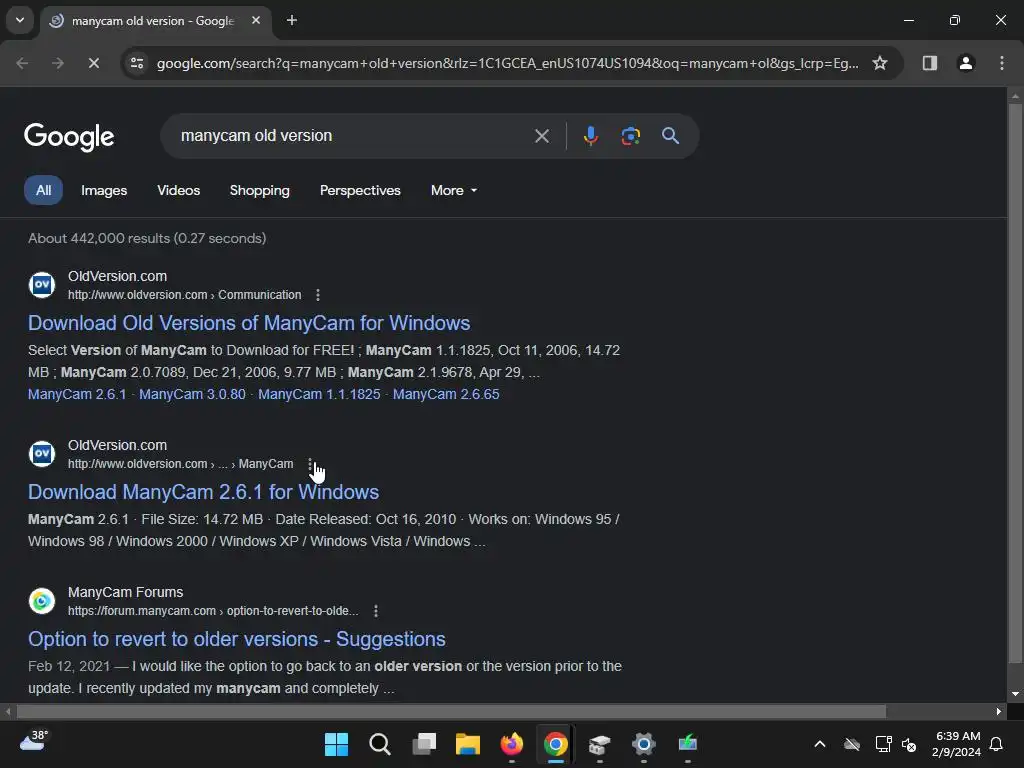Viewport: 1024px width, 768px height.
Task: Switch to Videos results
Action: tap(178, 191)
